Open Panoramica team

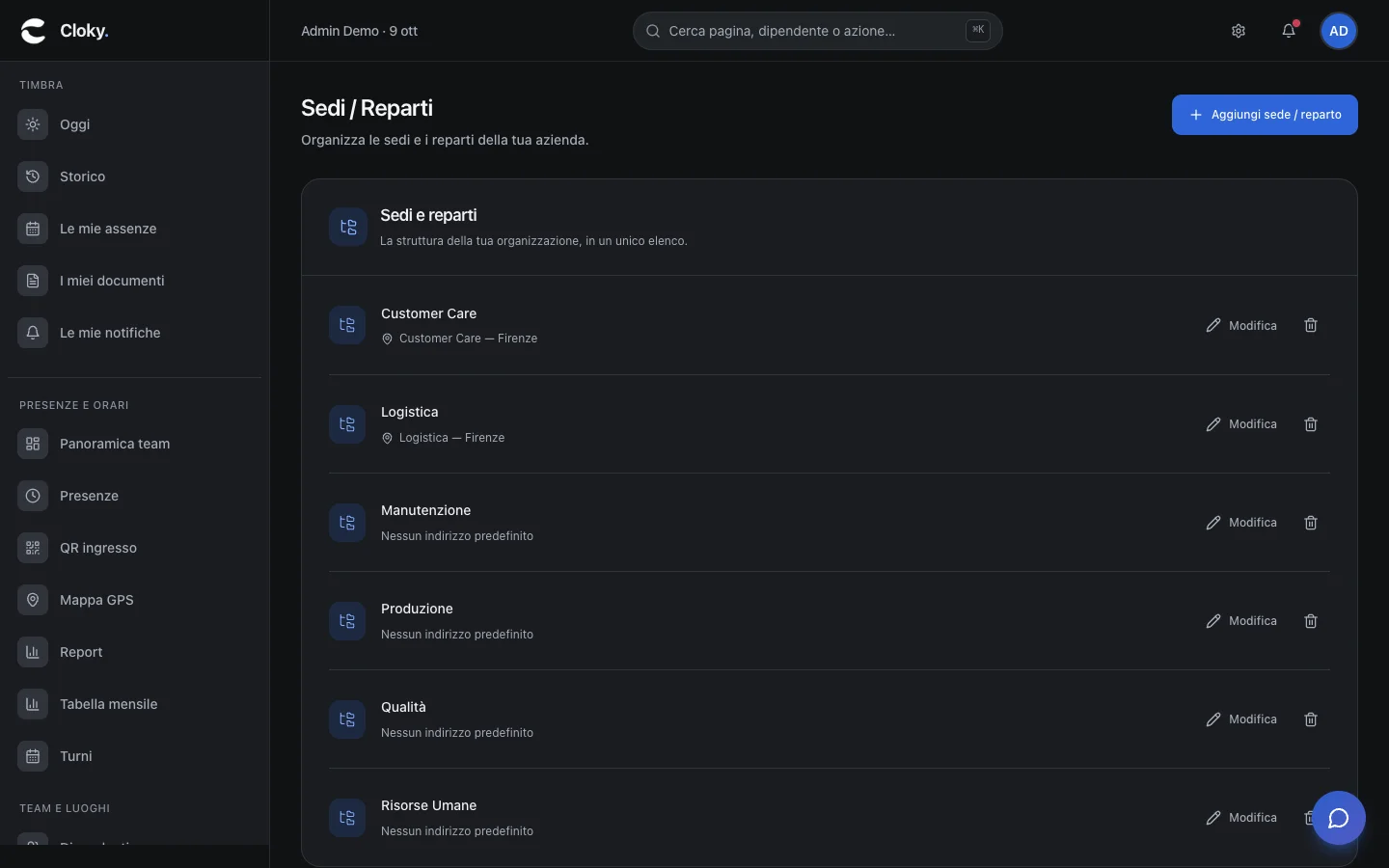(x=134, y=444)
